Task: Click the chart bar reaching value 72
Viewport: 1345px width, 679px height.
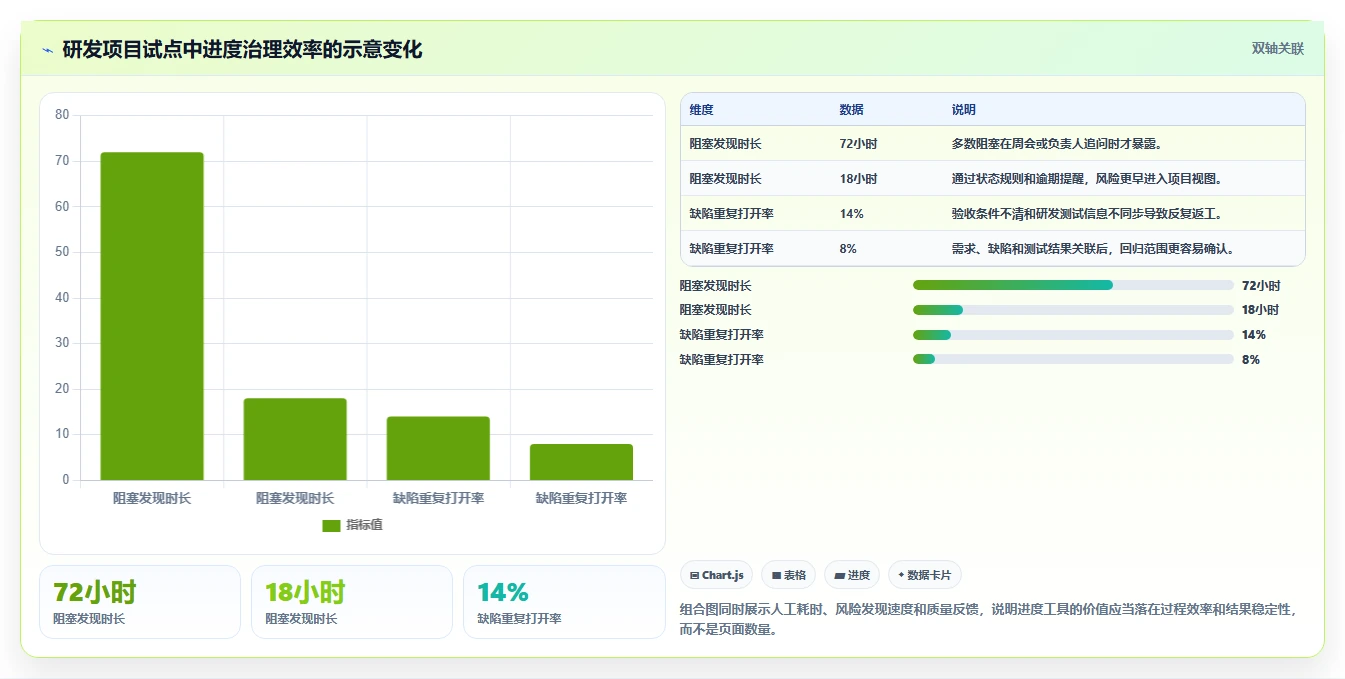Action: coord(152,316)
